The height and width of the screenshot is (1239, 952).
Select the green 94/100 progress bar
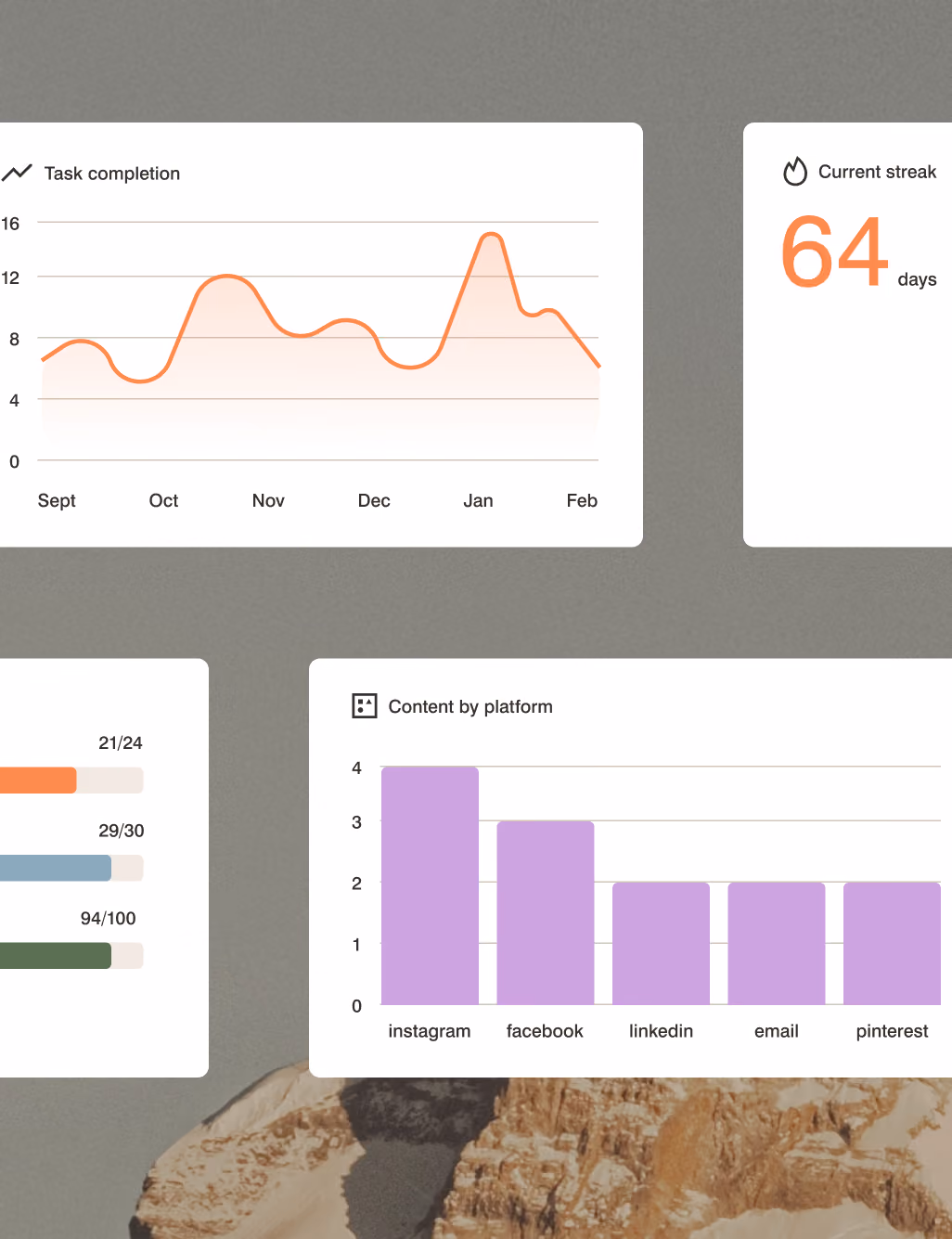coord(71,956)
